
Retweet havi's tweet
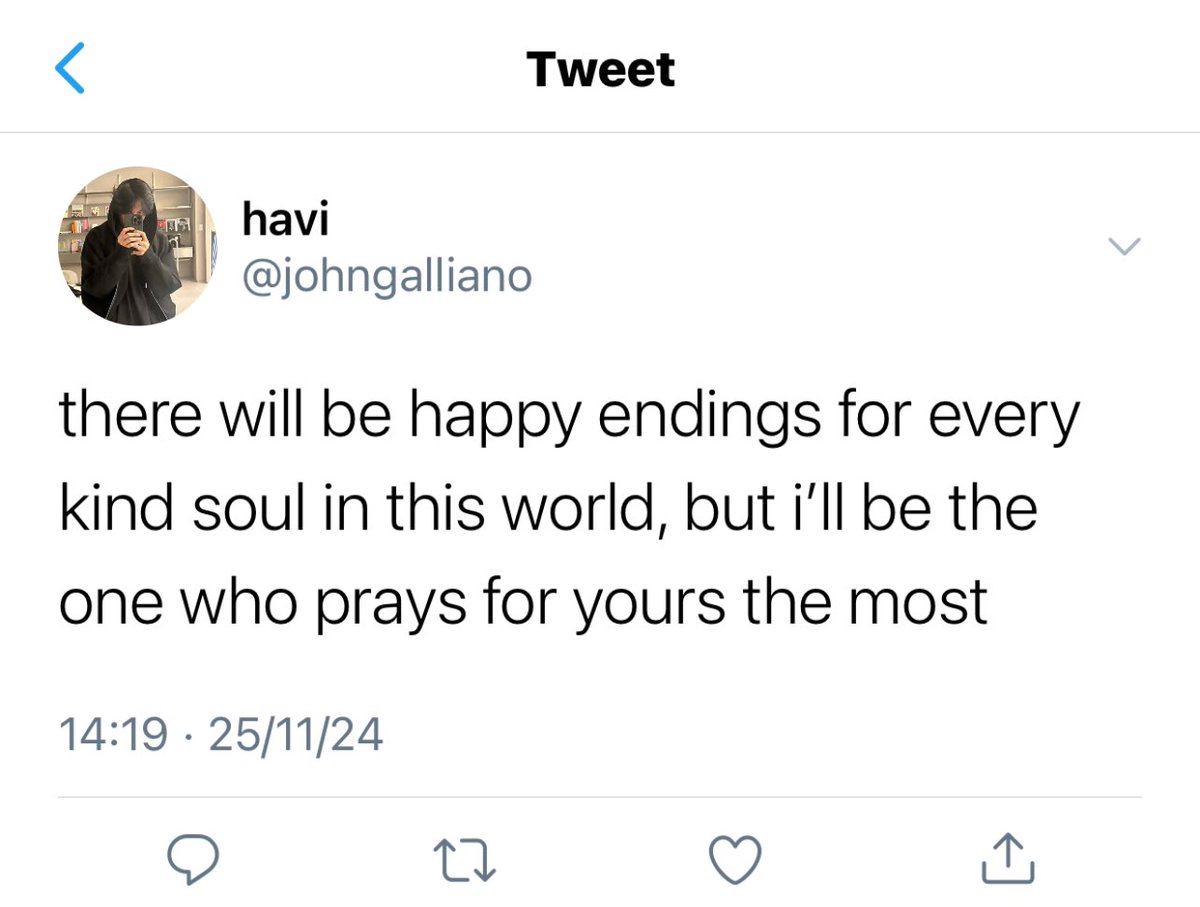pos(463,860)
